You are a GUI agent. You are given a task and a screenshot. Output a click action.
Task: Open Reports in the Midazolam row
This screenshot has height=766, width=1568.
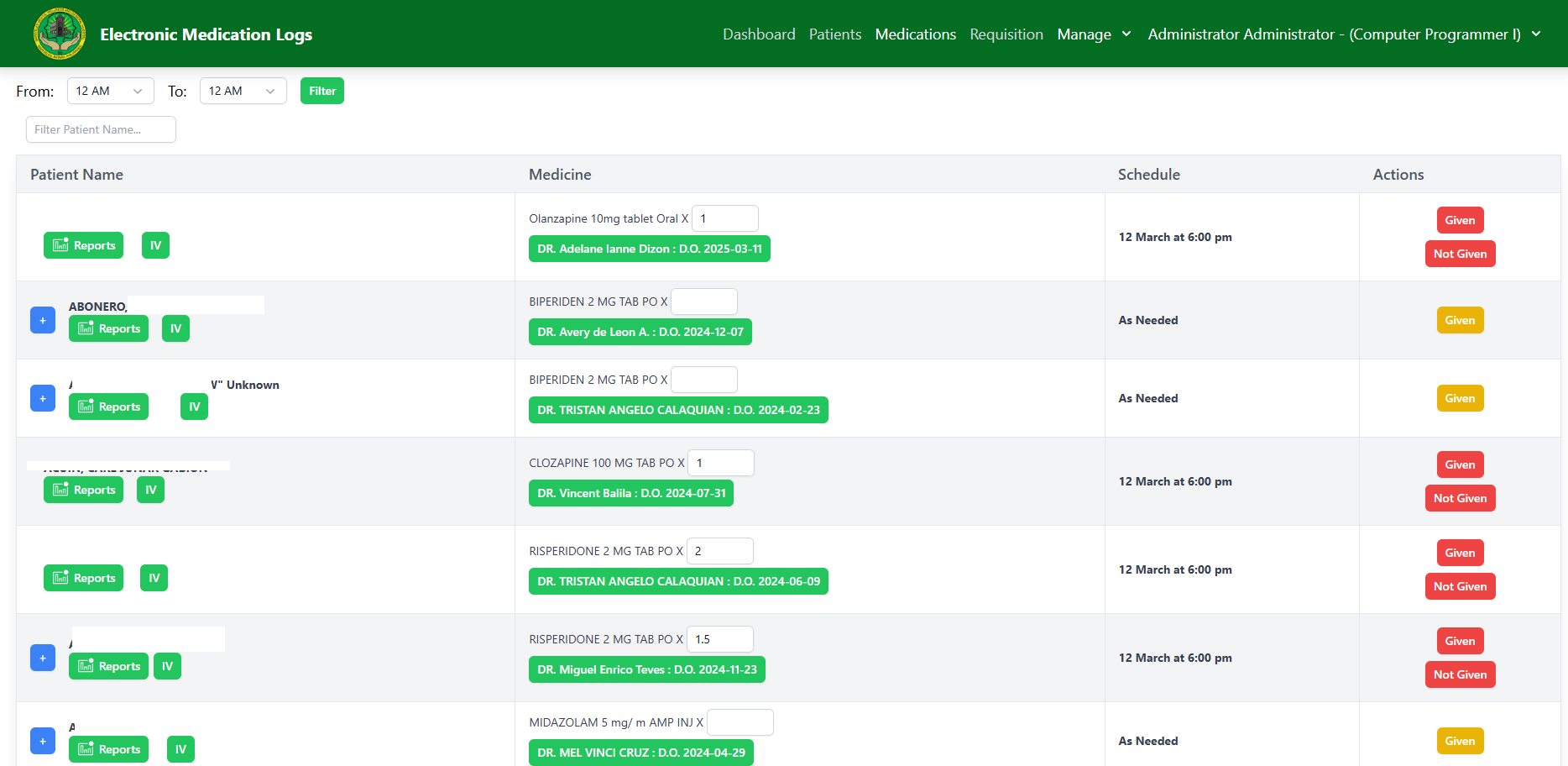pyautogui.click(x=108, y=749)
